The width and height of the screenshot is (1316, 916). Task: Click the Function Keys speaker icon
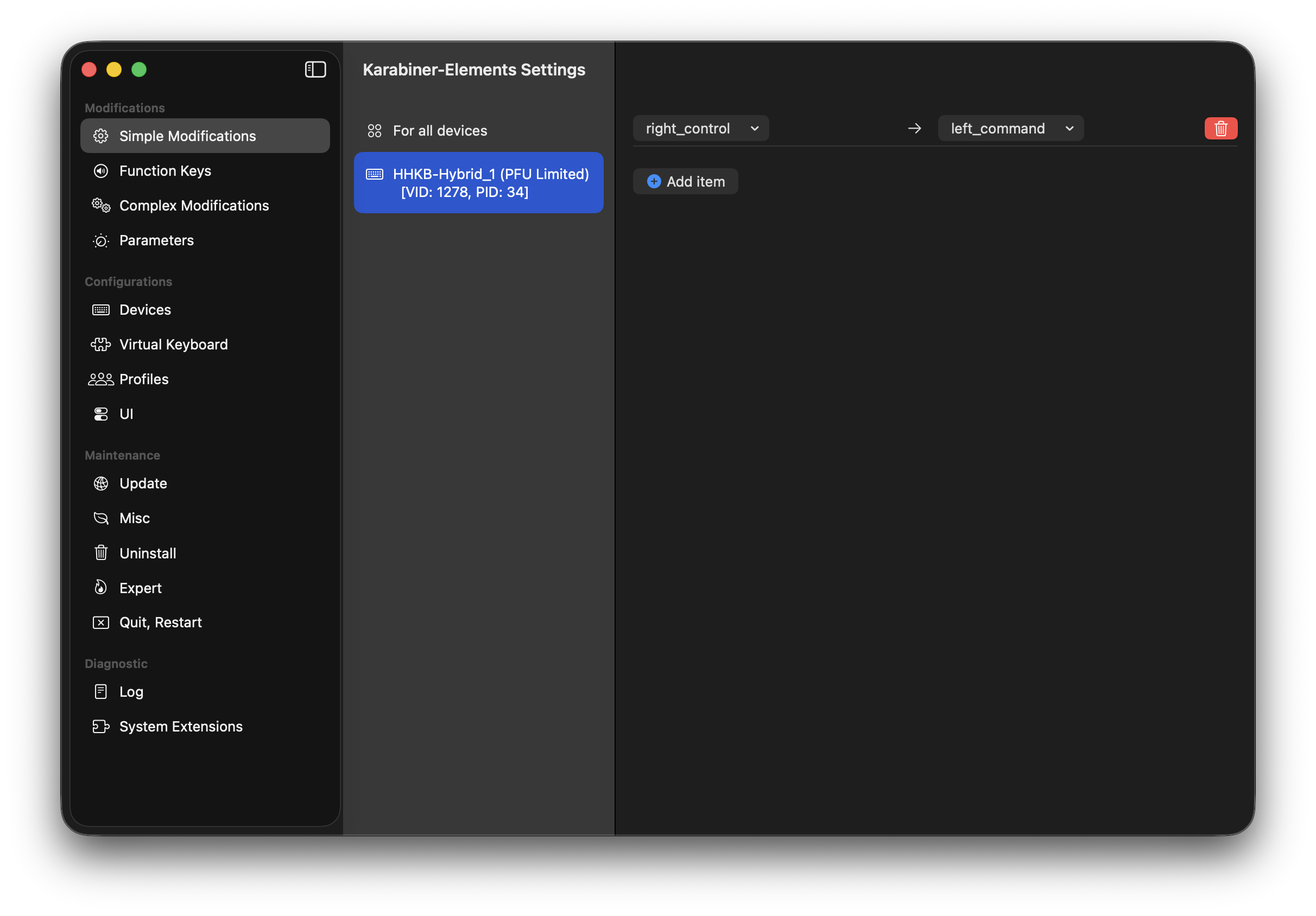[101, 171]
